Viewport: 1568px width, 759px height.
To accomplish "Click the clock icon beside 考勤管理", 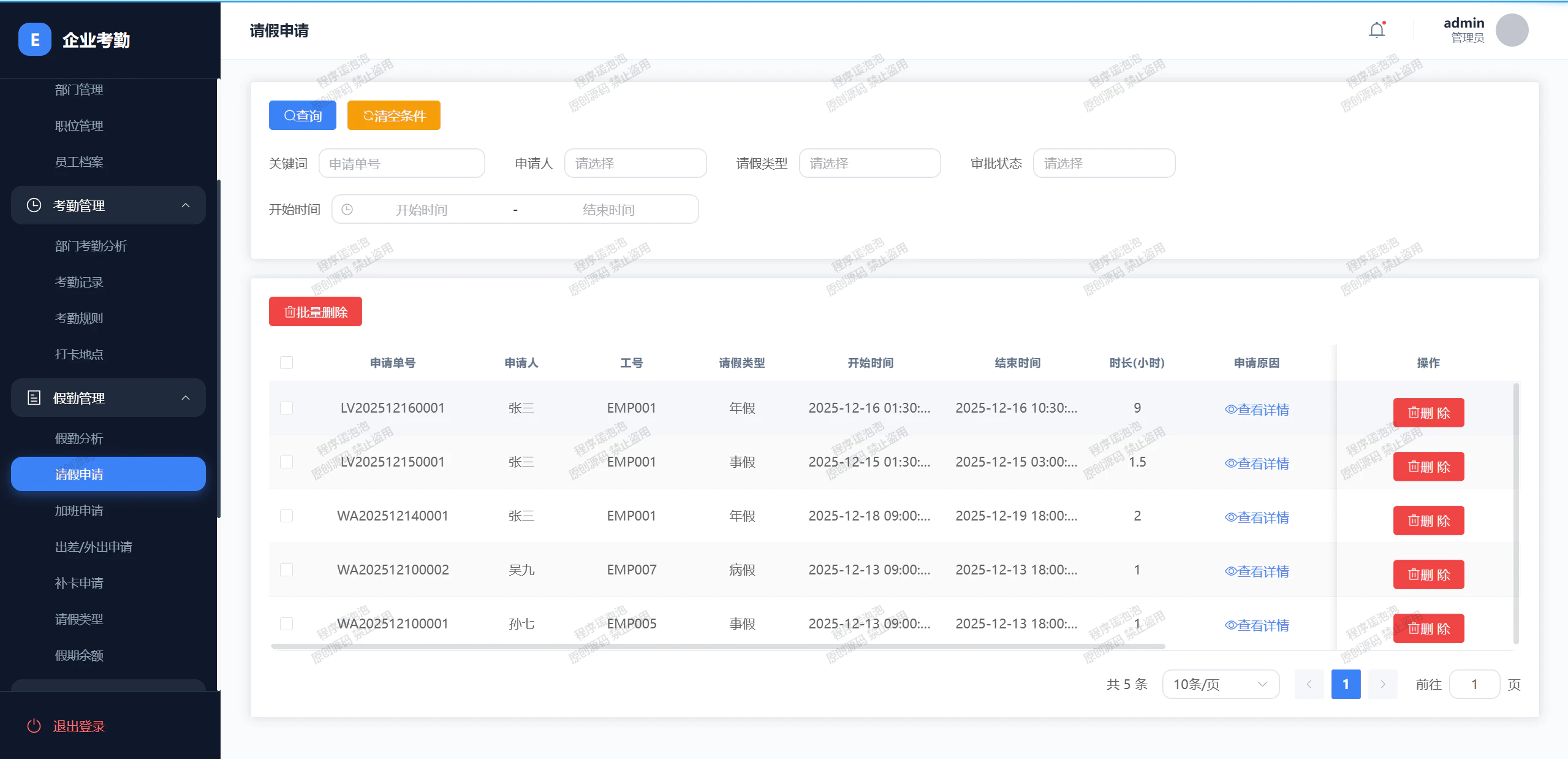I will click(x=34, y=205).
